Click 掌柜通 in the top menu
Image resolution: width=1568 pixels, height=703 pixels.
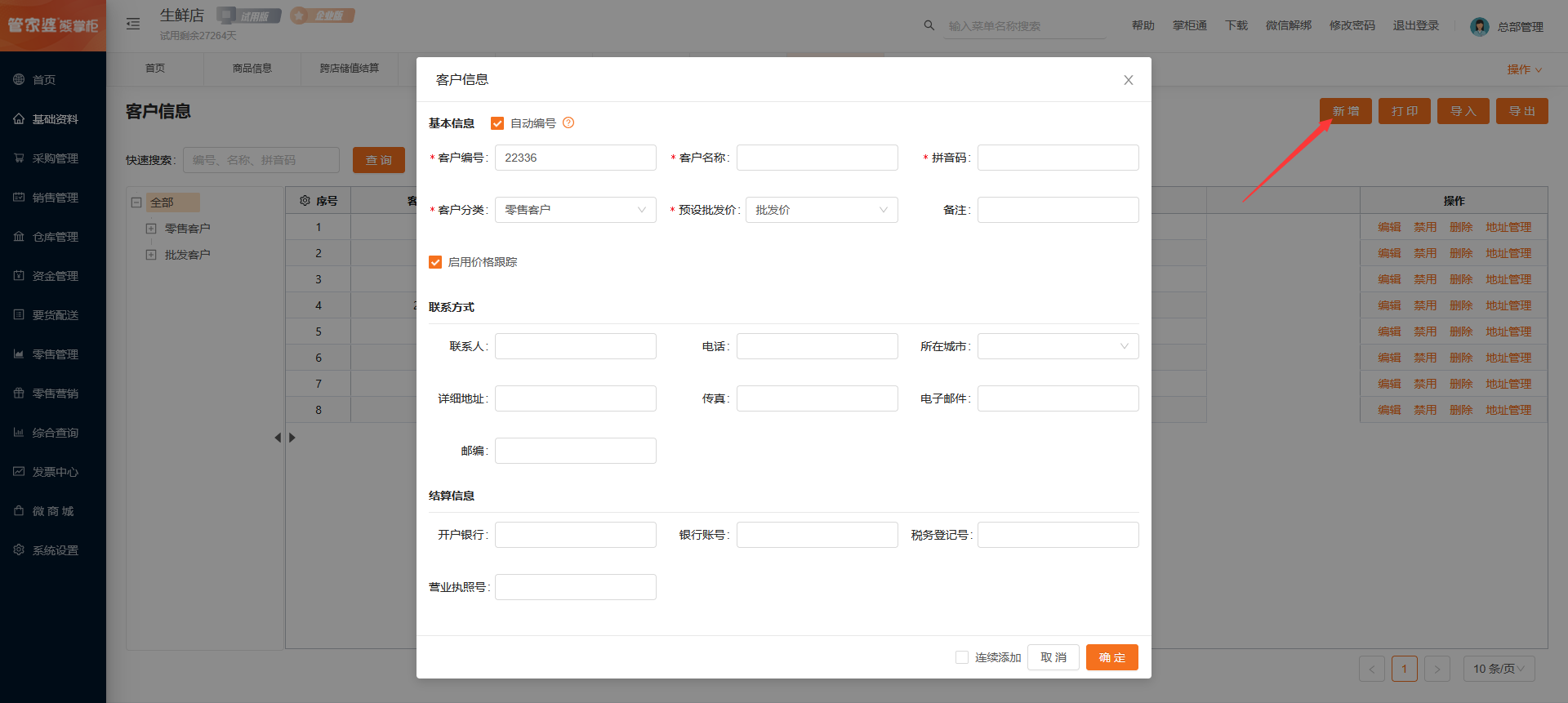click(1190, 25)
